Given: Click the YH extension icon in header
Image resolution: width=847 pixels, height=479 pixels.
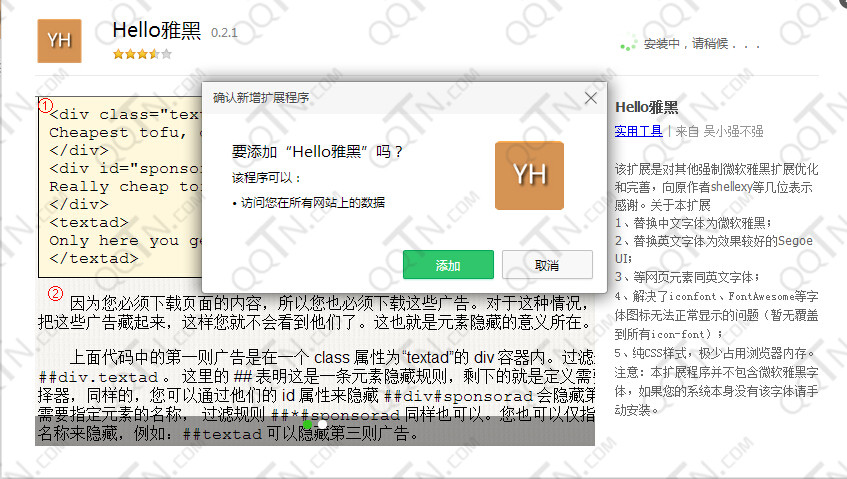Looking at the screenshot, I should click(59, 41).
